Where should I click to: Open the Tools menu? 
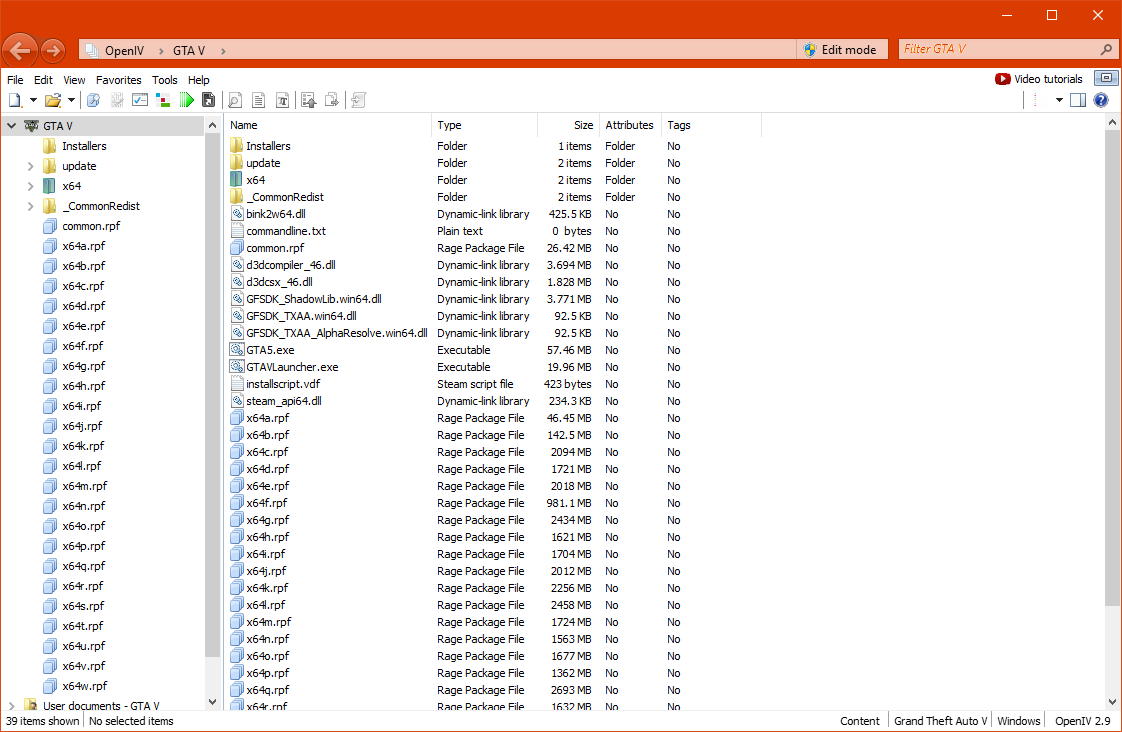164,80
